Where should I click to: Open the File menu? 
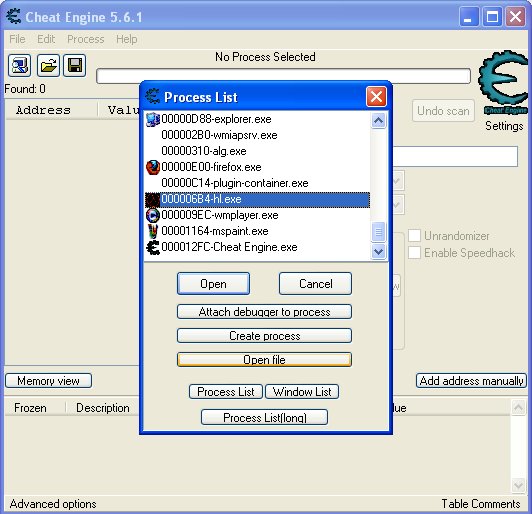point(17,39)
